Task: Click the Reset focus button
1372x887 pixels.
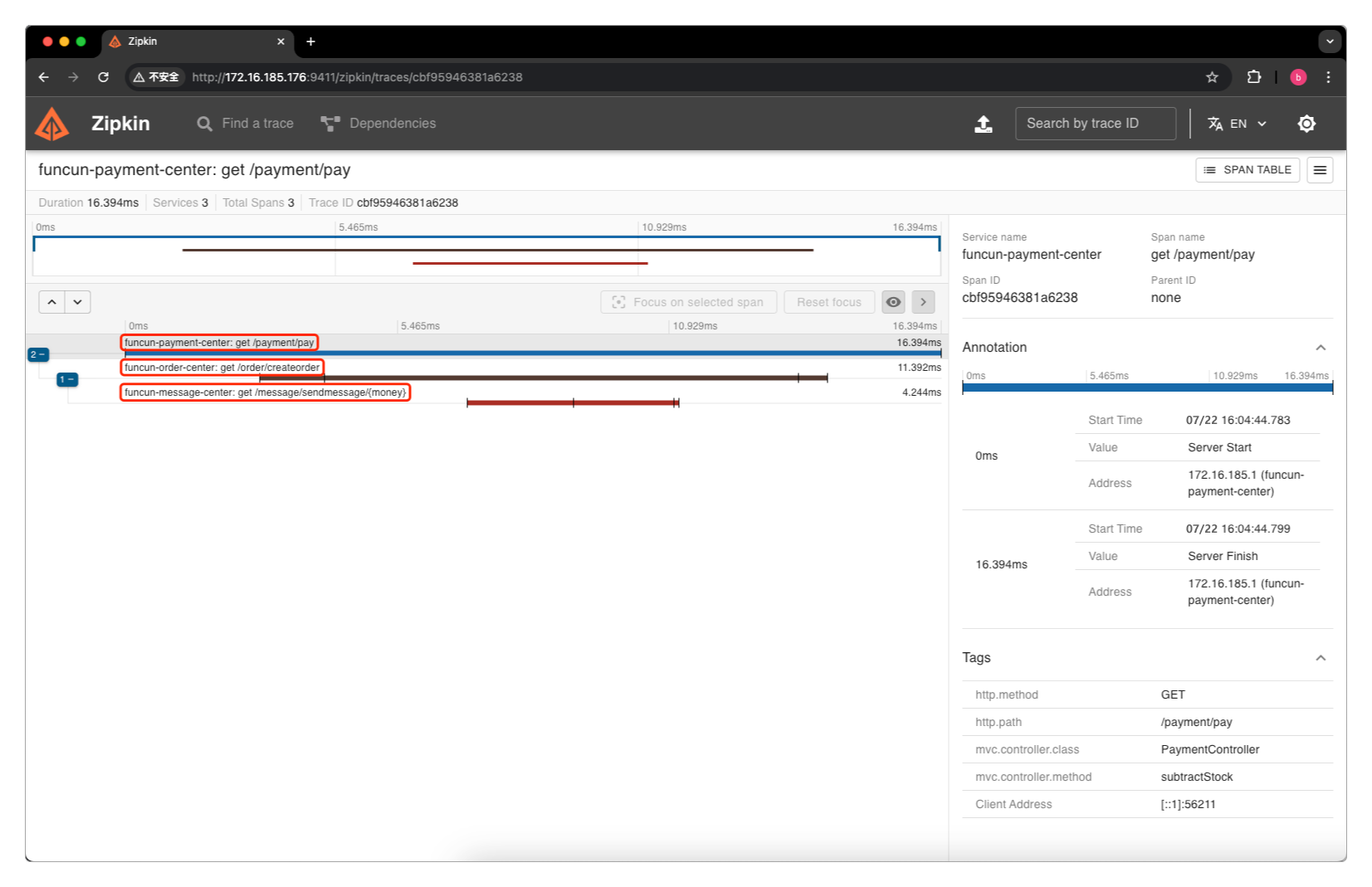Action: [829, 302]
